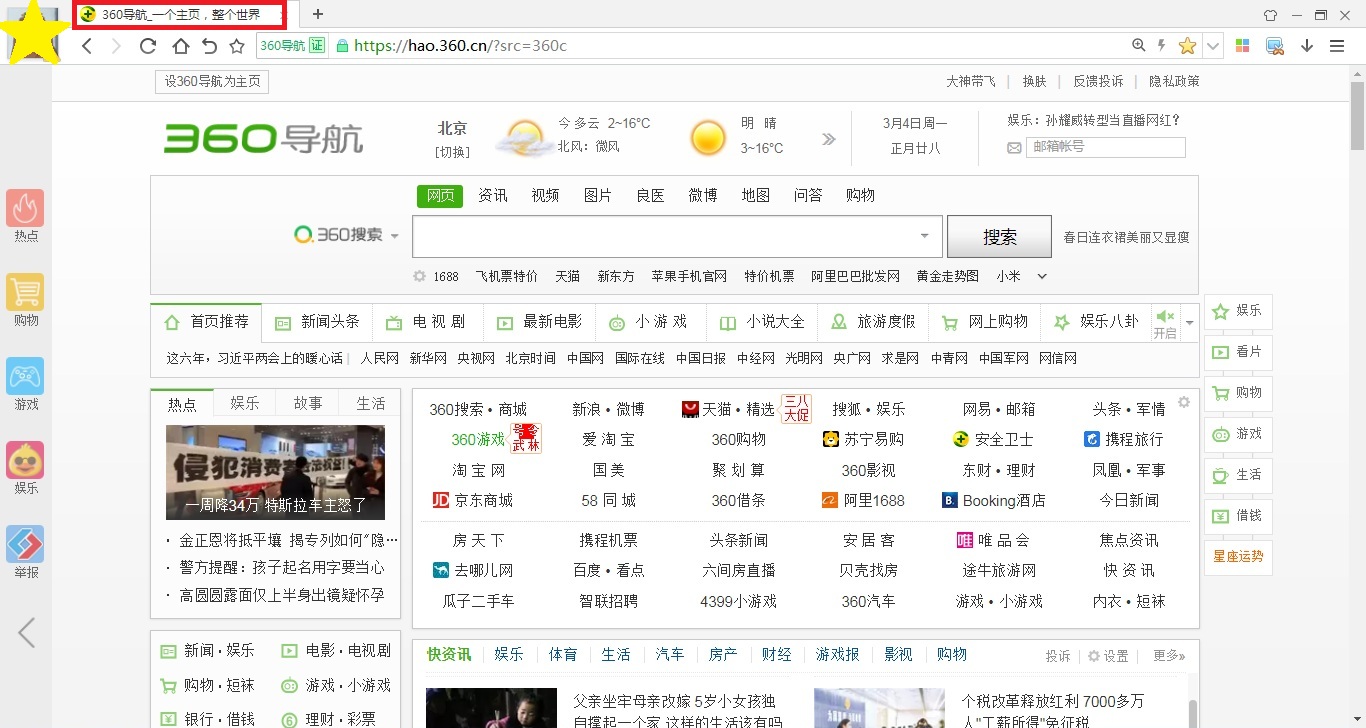Viewport: 1366px width, 728px height.
Task: Open the 换肤 skin change link
Action: click(1035, 81)
